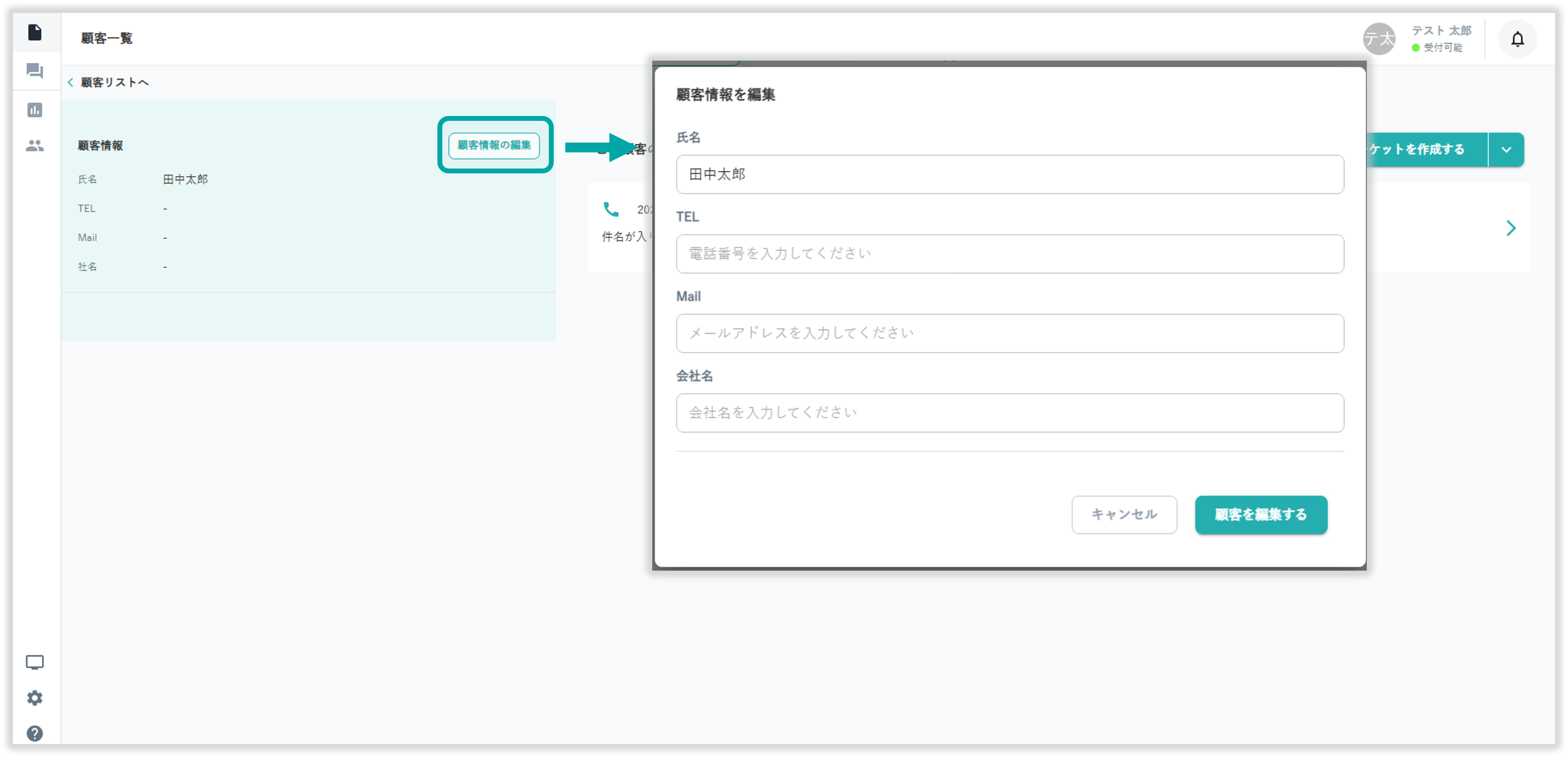Open the help question mark icon

[35, 733]
